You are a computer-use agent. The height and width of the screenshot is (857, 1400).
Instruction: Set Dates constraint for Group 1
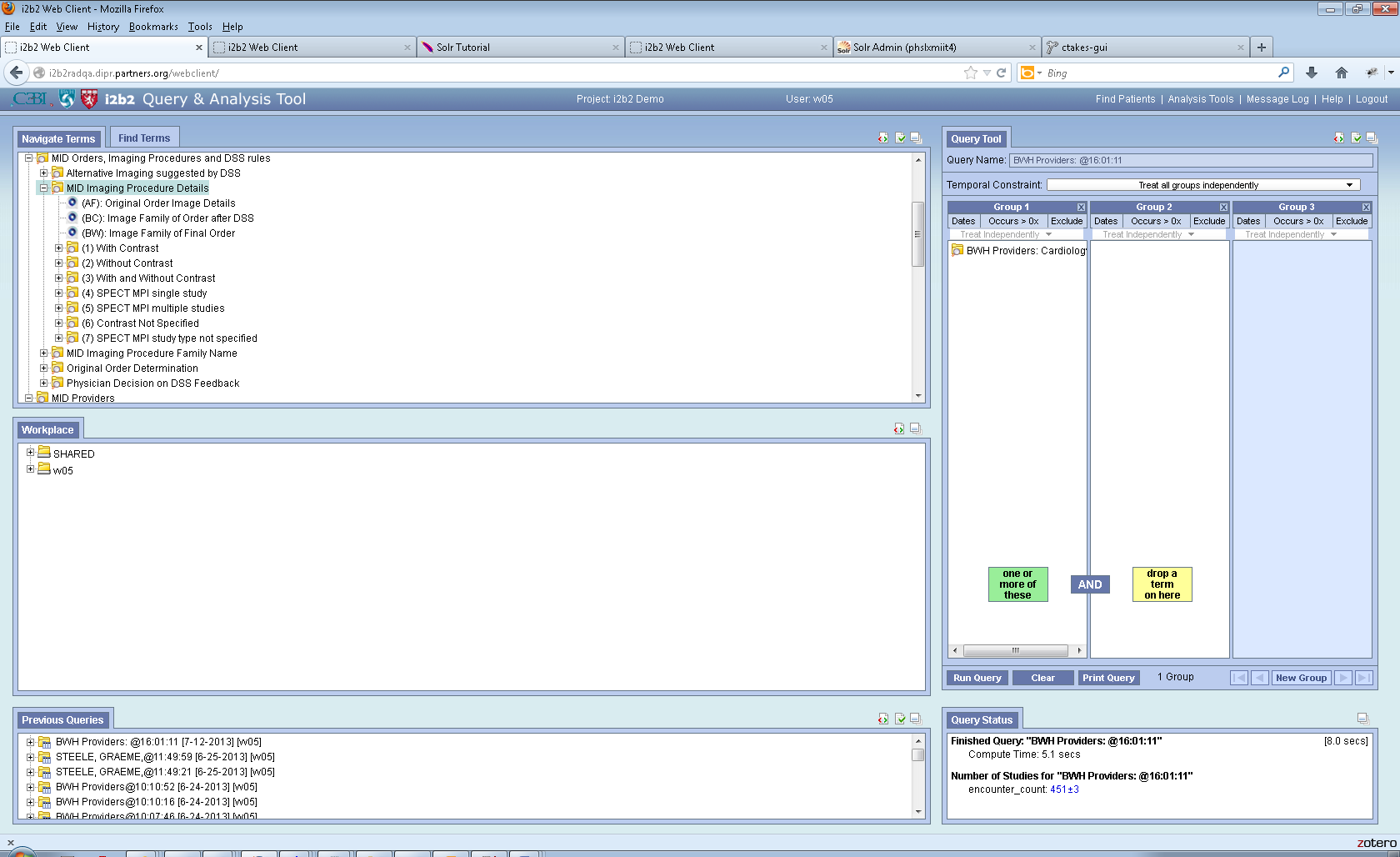[963, 221]
